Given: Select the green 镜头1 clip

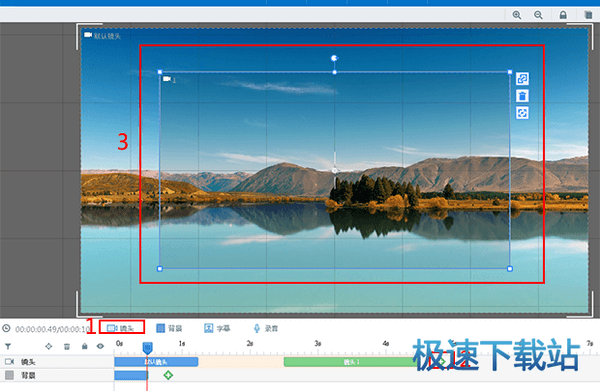Looking at the screenshot, I should 351,362.
